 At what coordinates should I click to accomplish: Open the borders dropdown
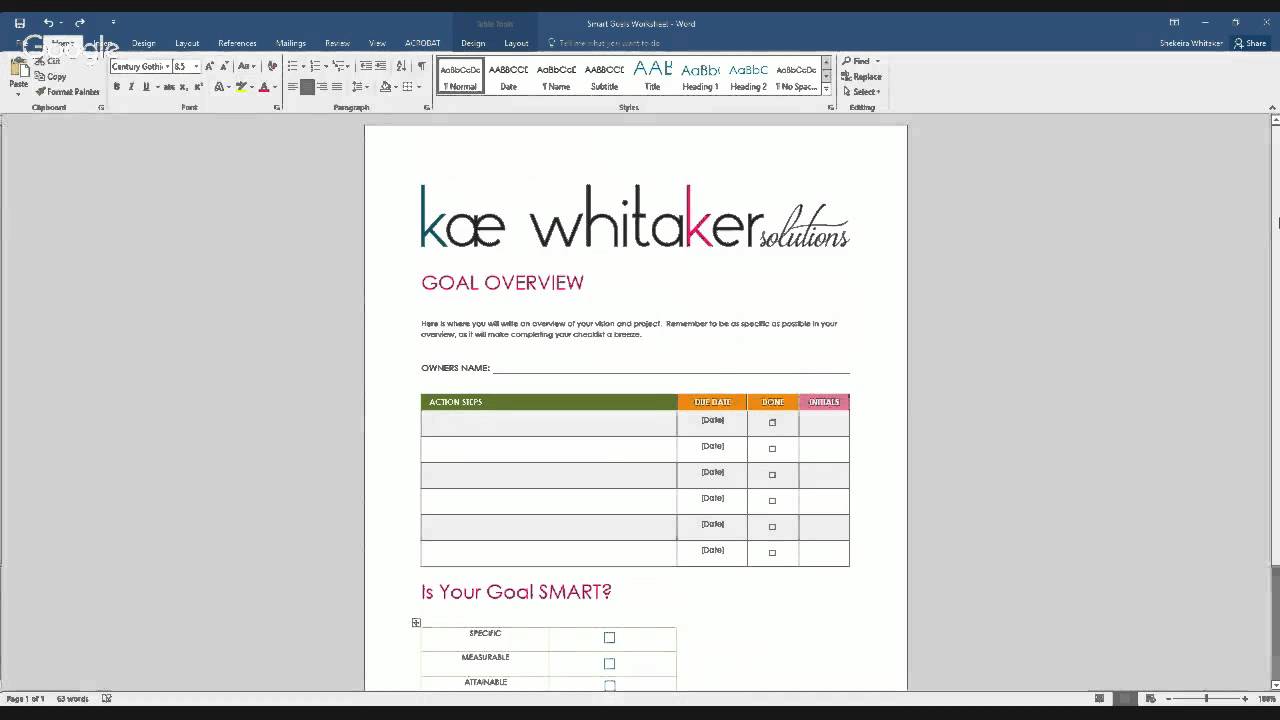click(419, 87)
